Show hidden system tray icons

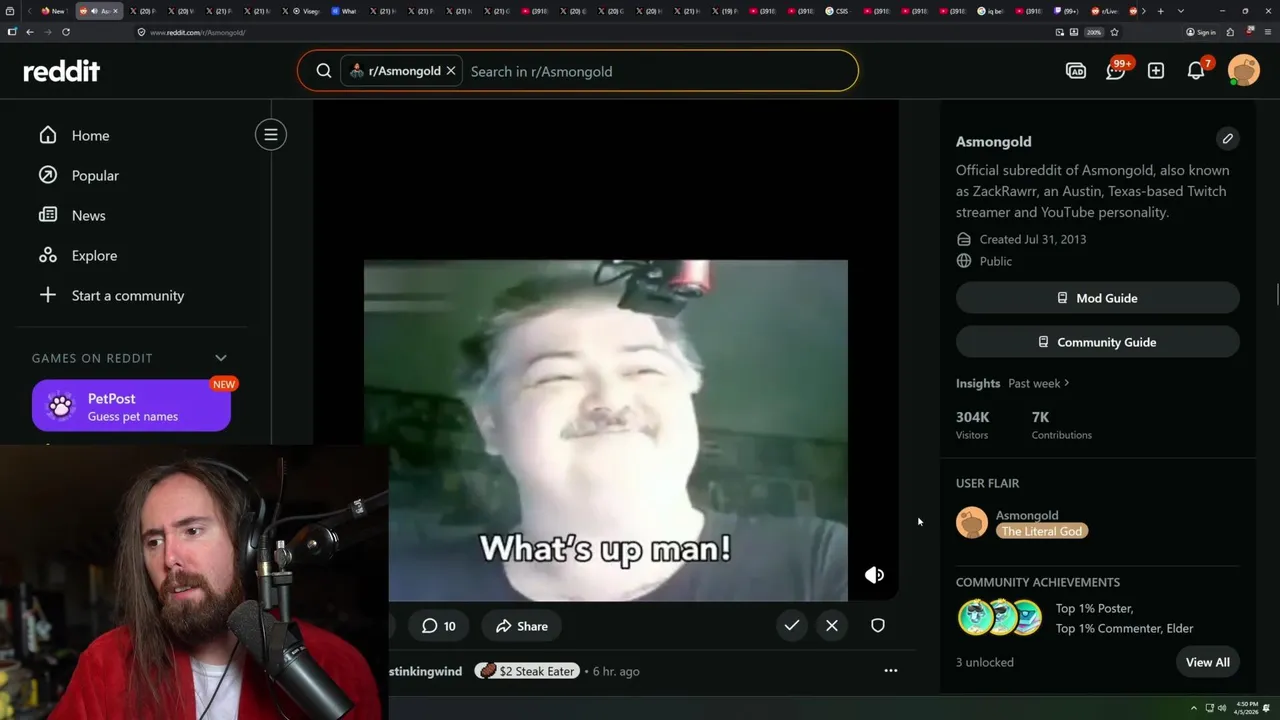tap(1194, 709)
